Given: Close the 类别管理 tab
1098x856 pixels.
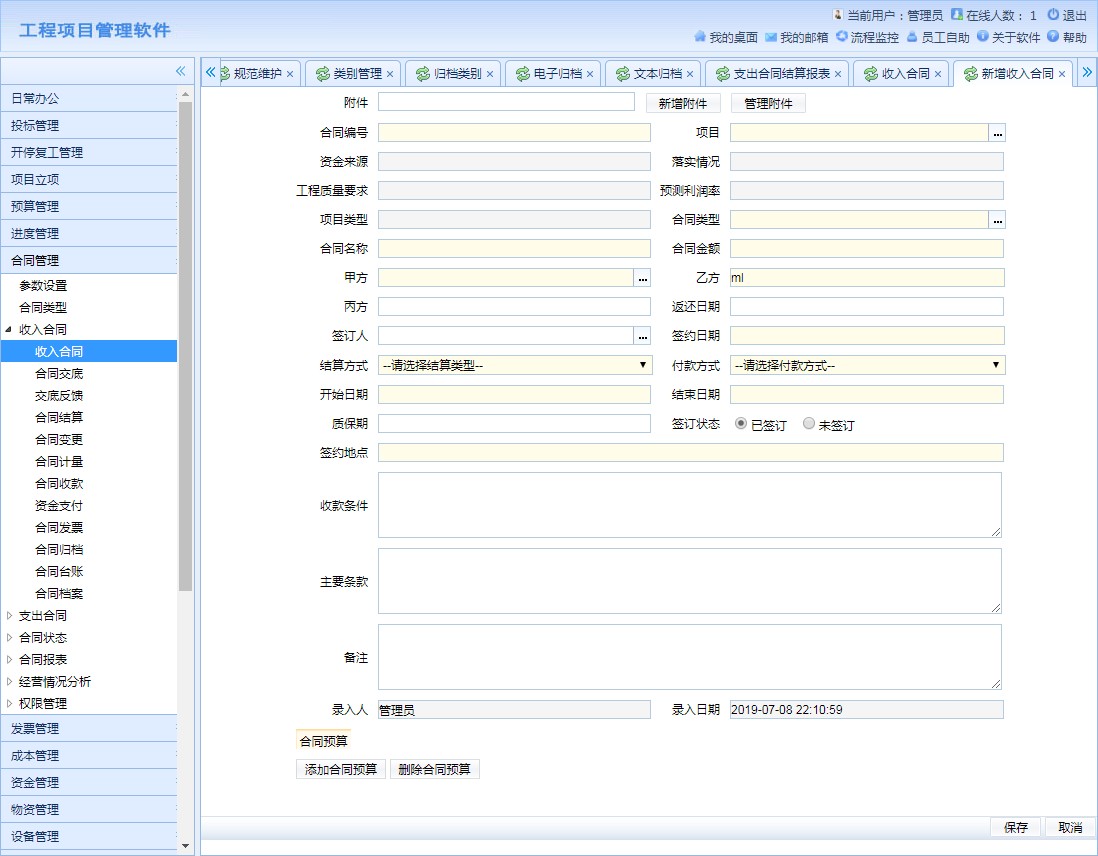Looking at the screenshot, I should (x=389, y=74).
